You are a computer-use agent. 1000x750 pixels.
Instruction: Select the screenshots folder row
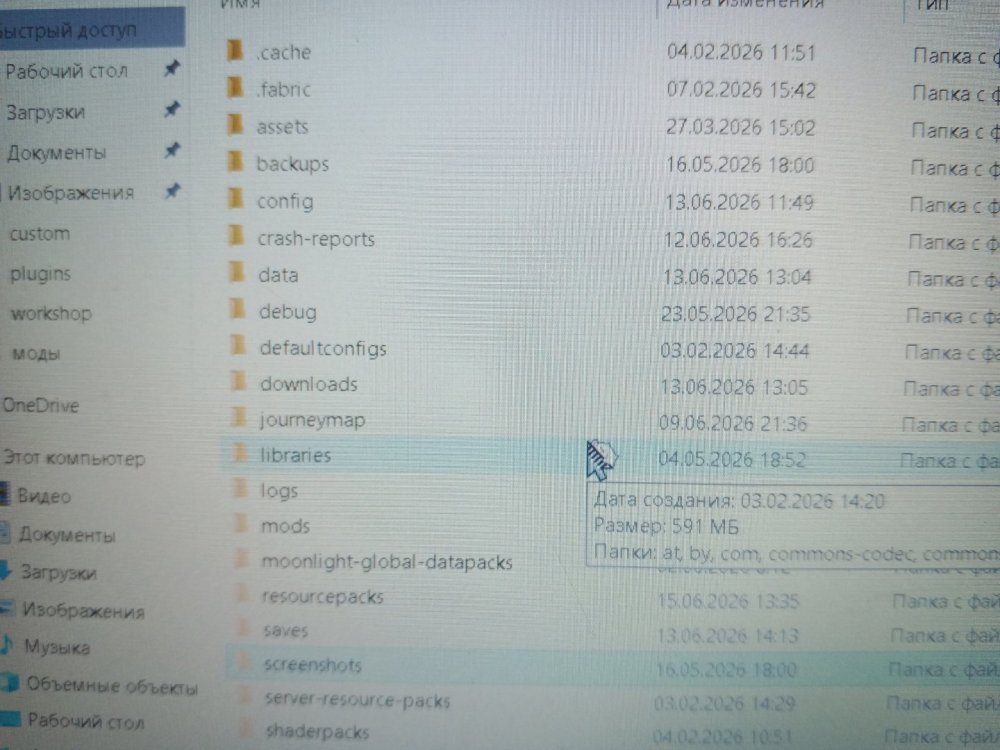pyautogui.click(x=612, y=666)
